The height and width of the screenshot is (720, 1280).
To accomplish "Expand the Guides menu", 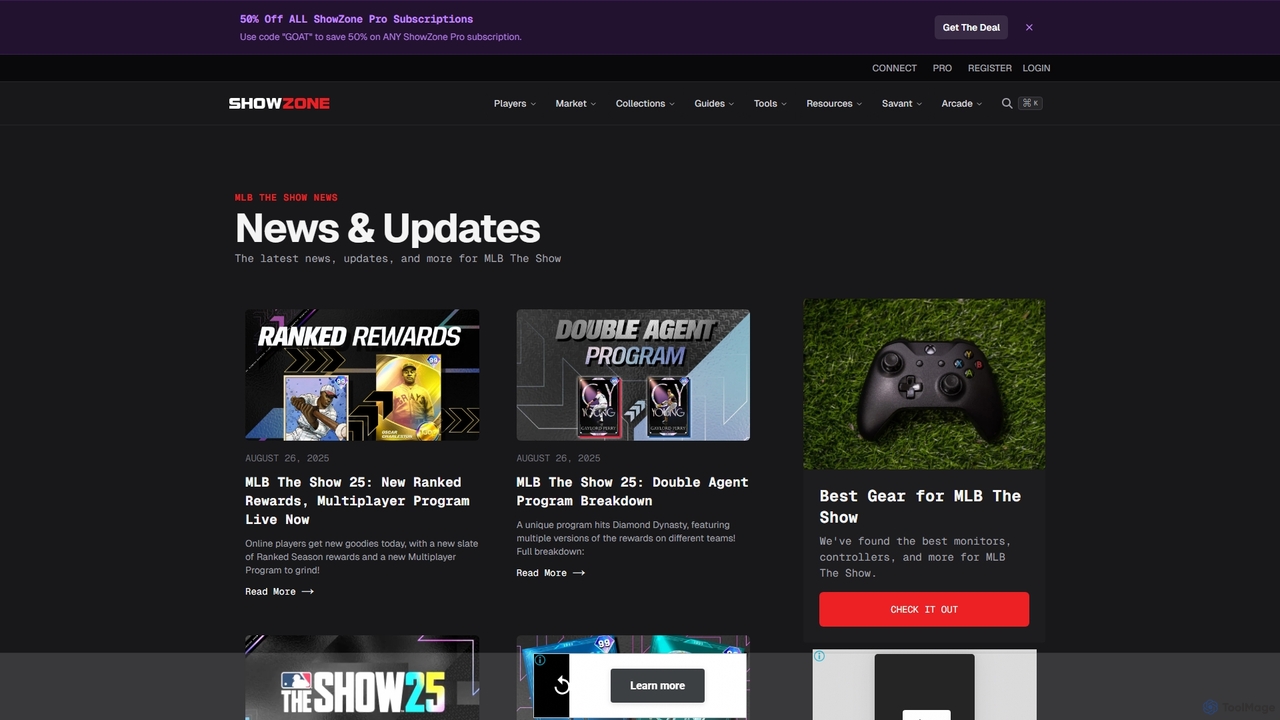I will click(x=714, y=103).
